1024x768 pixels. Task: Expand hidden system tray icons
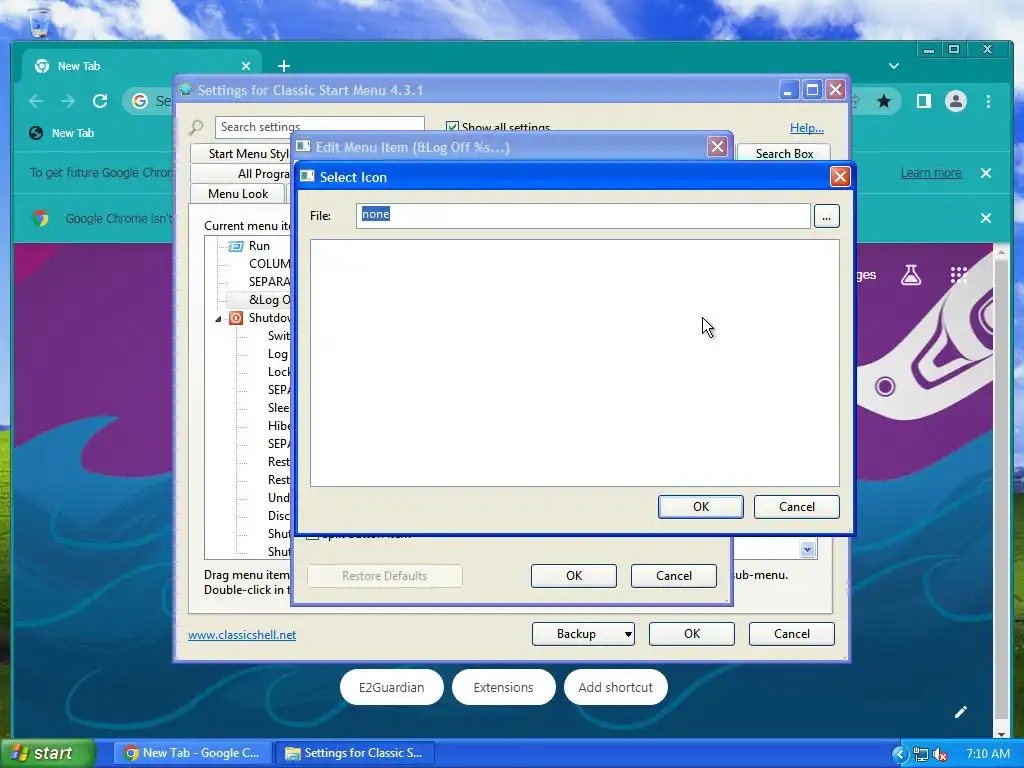point(899,754)
